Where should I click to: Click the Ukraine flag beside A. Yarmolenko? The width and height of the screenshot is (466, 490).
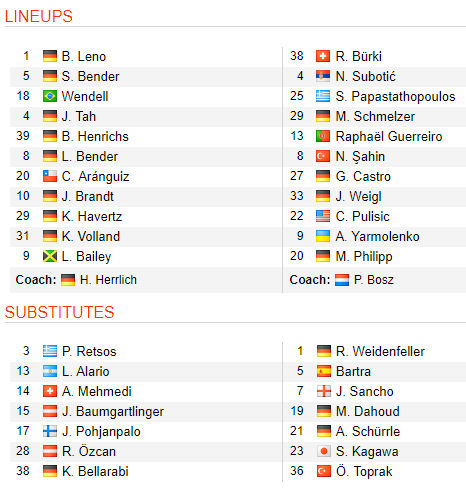(x=323, y=236)
